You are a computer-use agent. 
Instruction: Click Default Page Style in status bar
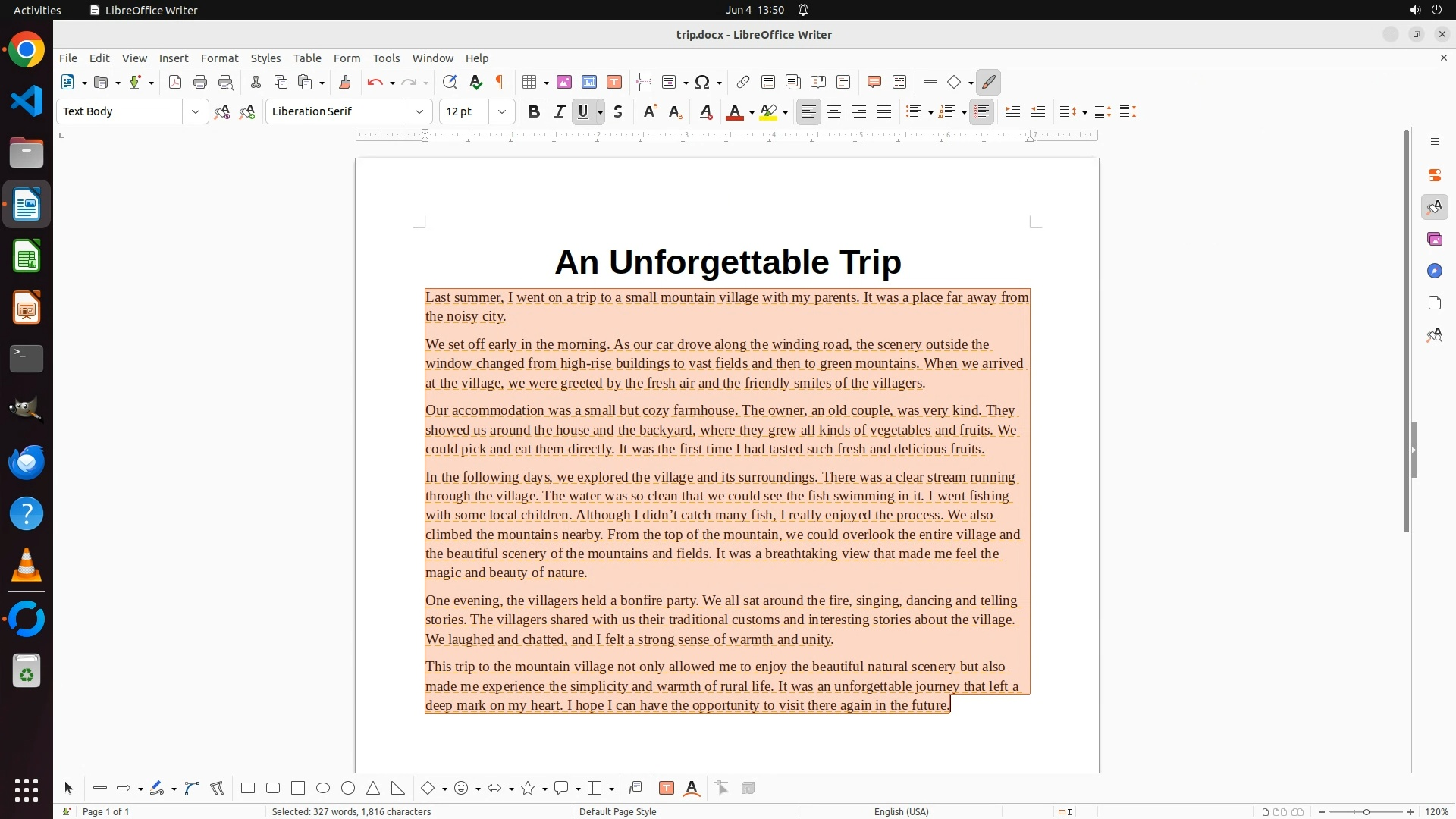617,812
